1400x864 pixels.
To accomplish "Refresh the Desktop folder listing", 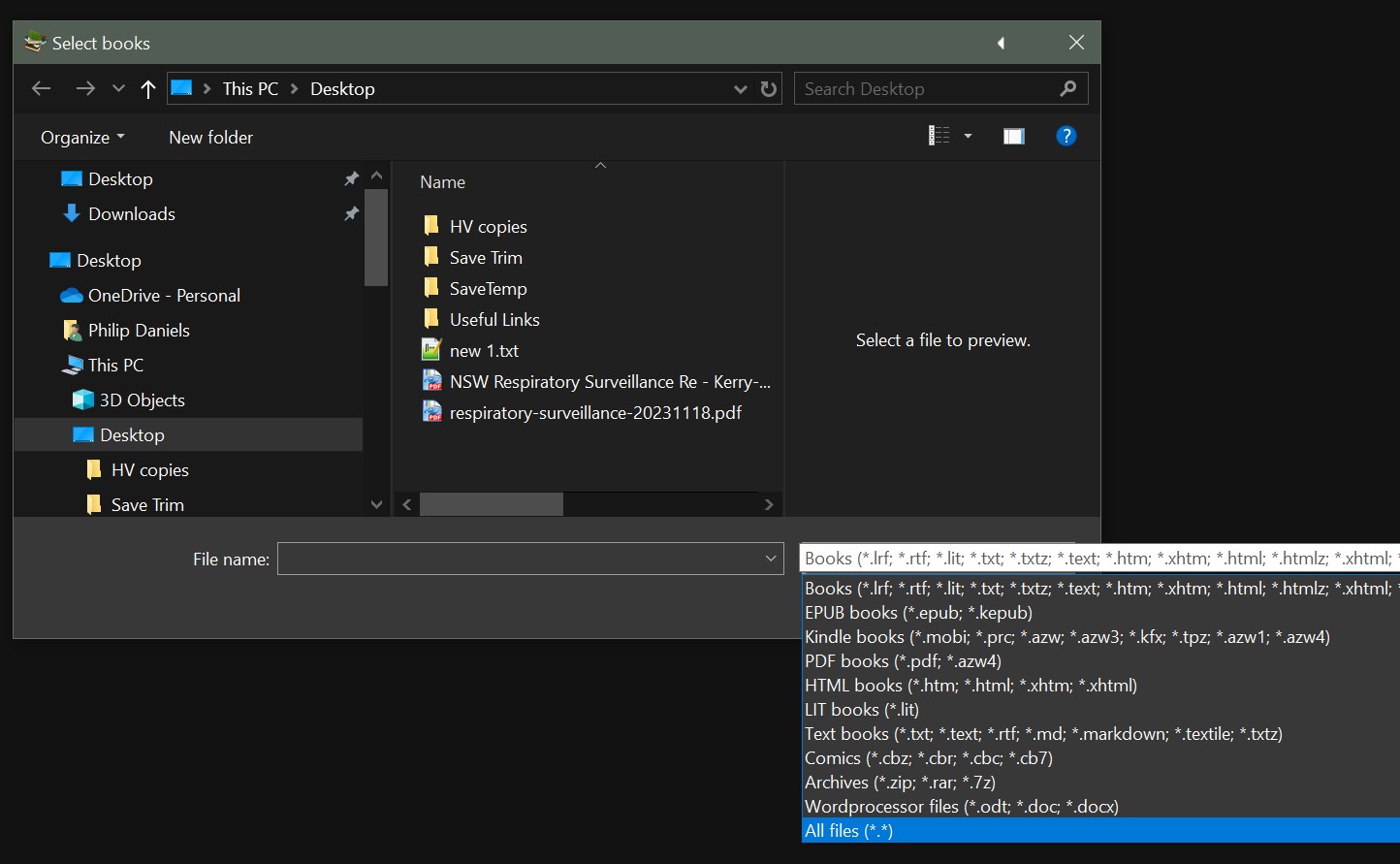I will tap(769, 89).
